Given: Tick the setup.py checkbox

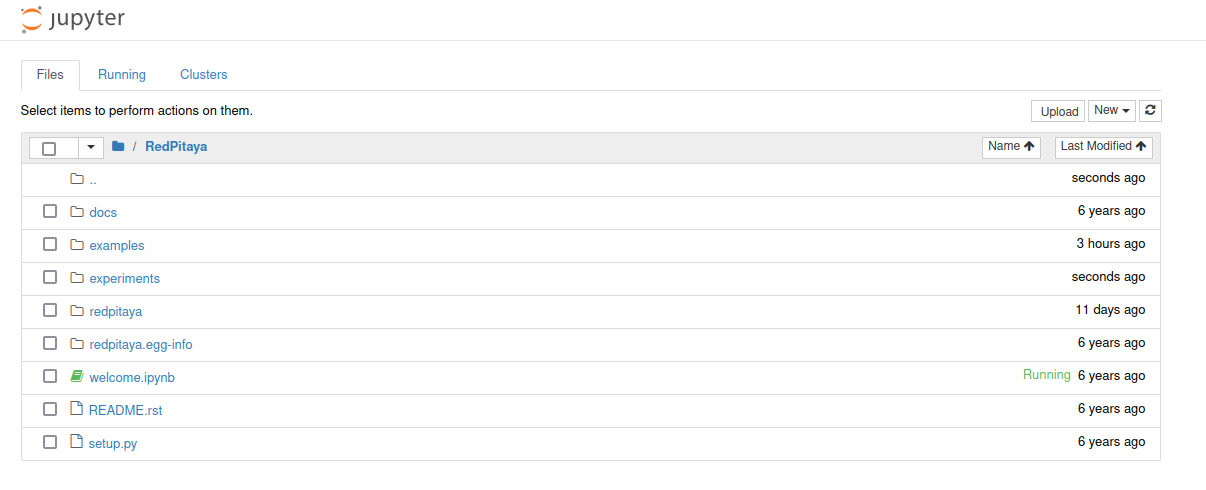Looking at the screenshot, I should (x=50, y=442).
